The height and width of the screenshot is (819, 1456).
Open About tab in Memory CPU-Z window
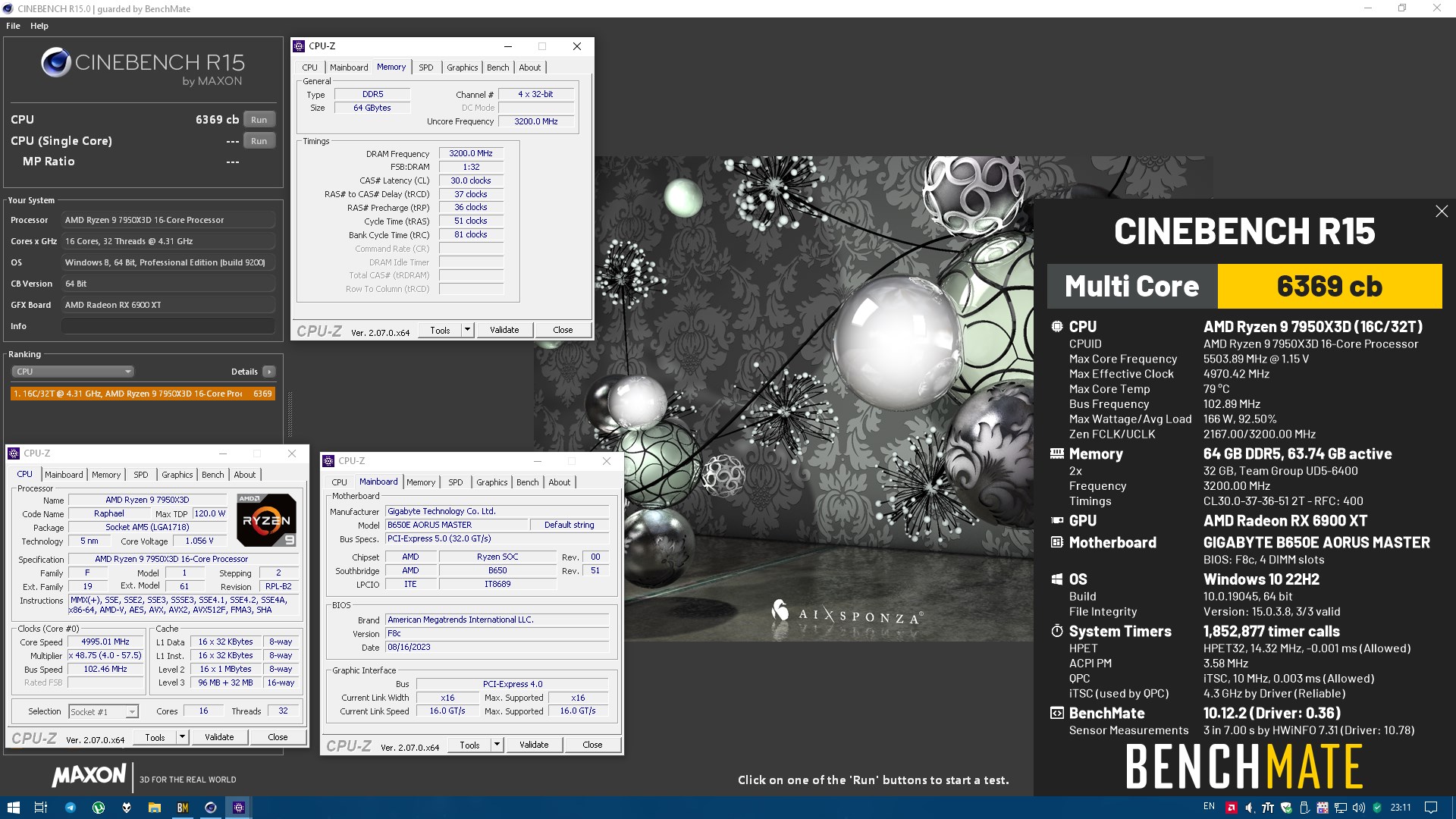tap(530, 67)
